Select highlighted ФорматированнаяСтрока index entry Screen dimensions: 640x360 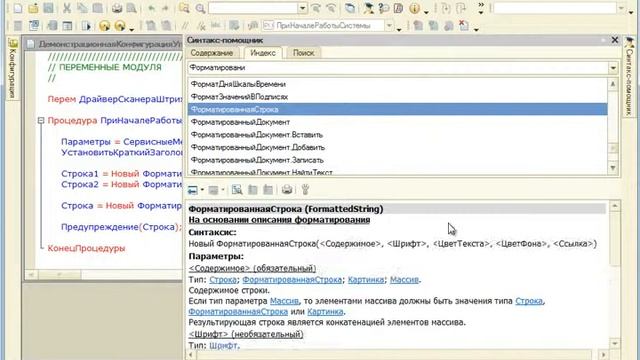[397, 109]
